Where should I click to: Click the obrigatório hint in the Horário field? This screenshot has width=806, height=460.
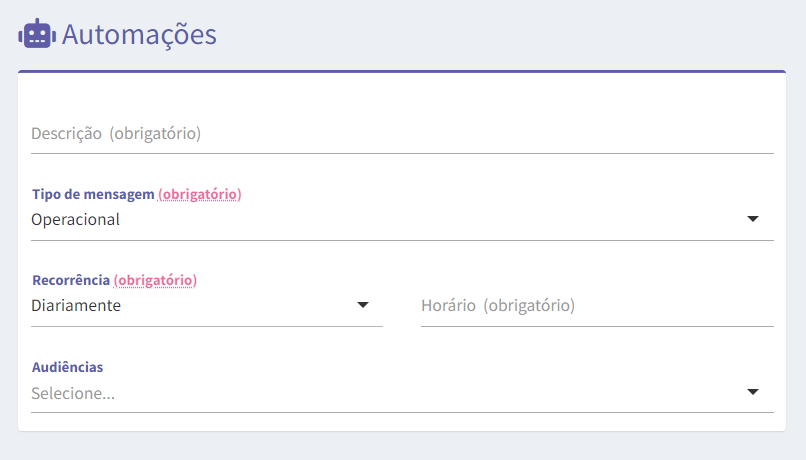(529, 305)
